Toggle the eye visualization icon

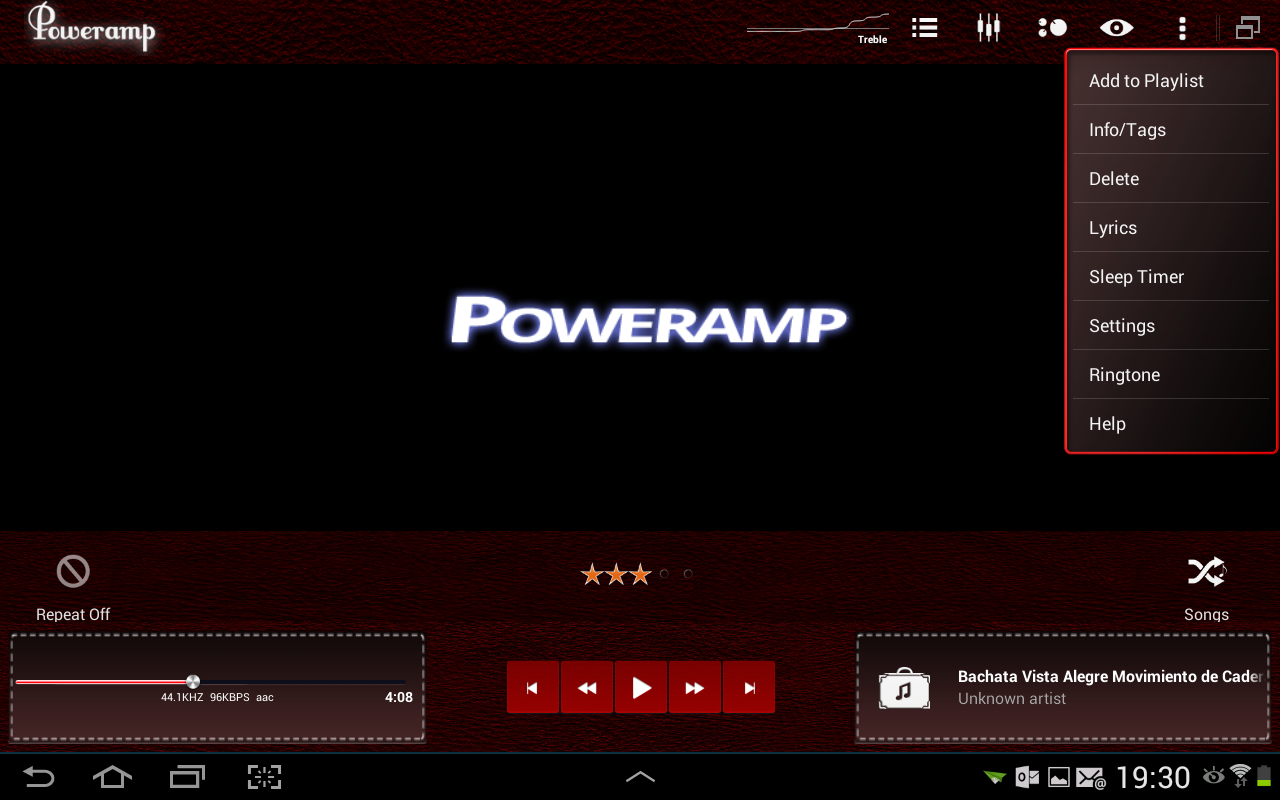pyautogui.click(x=1116, y=28)
